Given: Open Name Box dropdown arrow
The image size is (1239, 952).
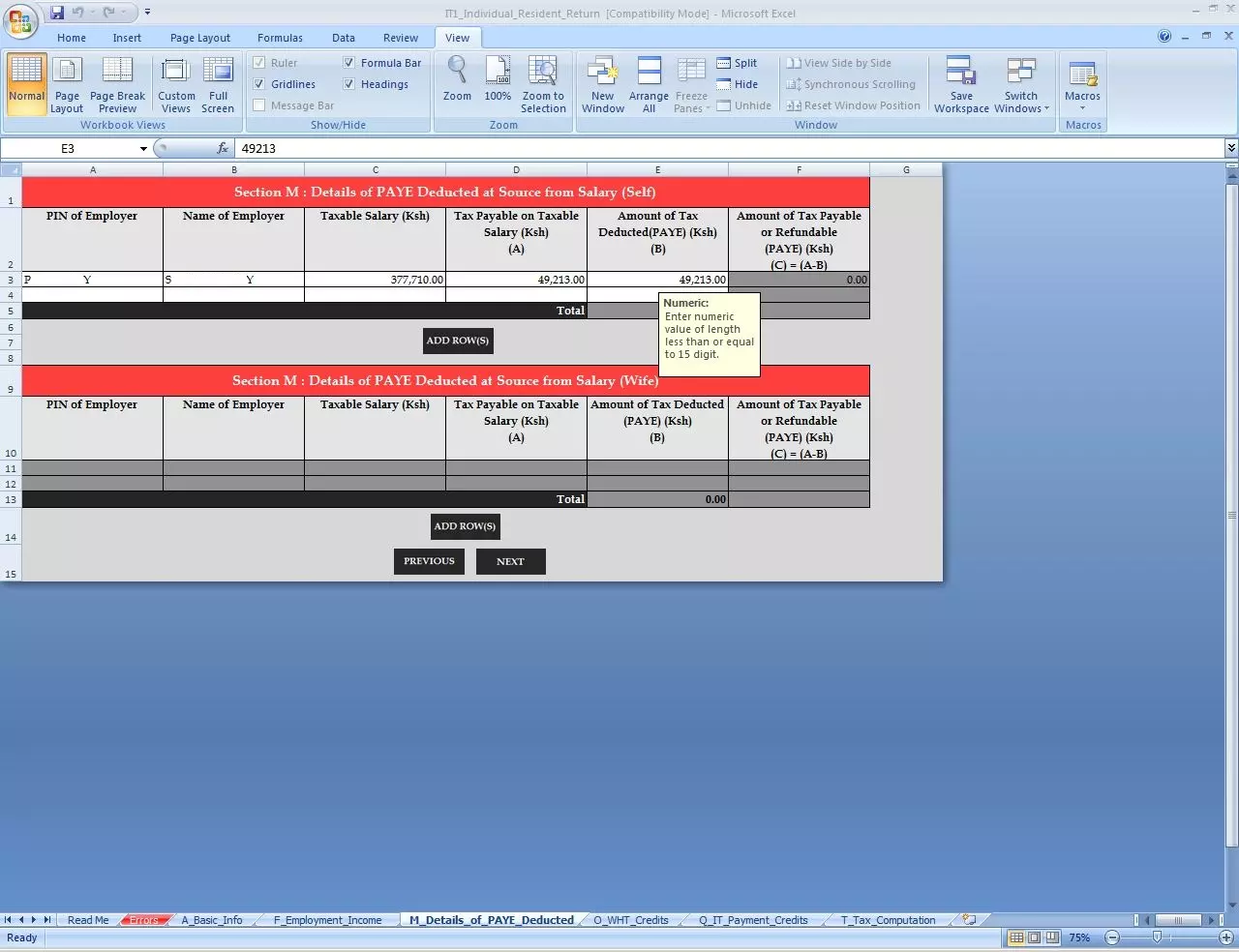Looking at the screenshot, I should click(x=143, y=149).
